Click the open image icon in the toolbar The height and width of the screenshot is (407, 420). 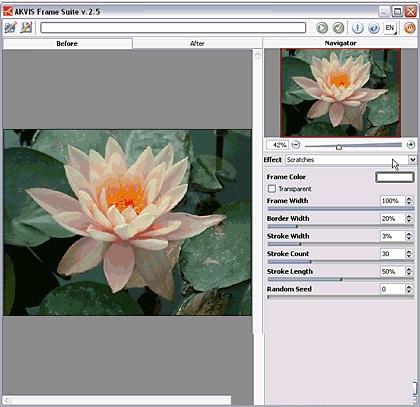point(10,27)
